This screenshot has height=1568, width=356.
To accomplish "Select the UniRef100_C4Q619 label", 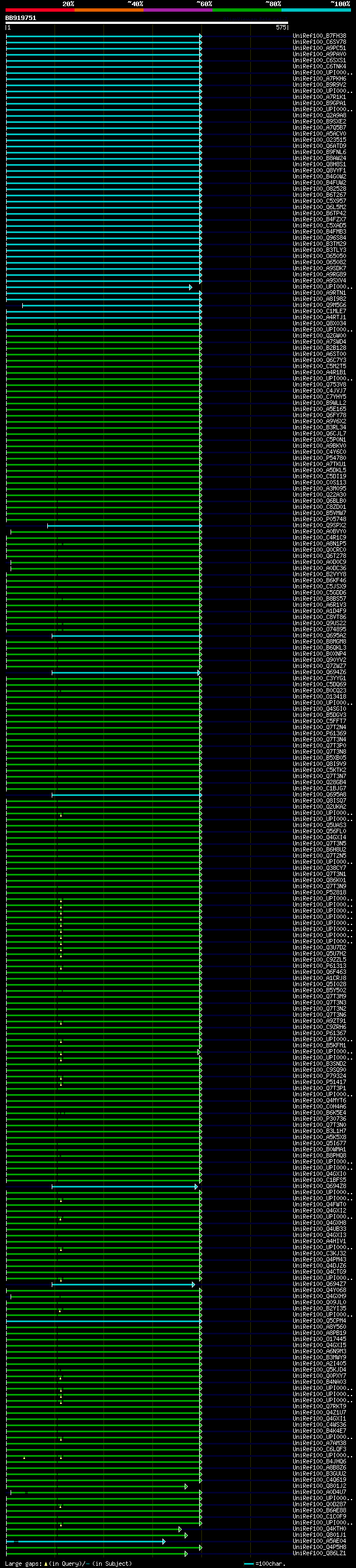I will (319, 1480).
